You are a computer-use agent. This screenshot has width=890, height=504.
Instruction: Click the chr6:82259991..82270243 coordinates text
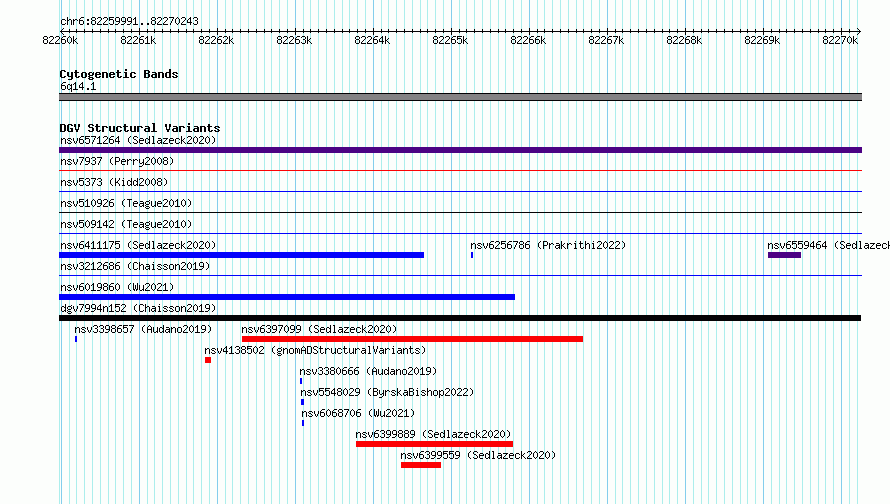(129, 21)
